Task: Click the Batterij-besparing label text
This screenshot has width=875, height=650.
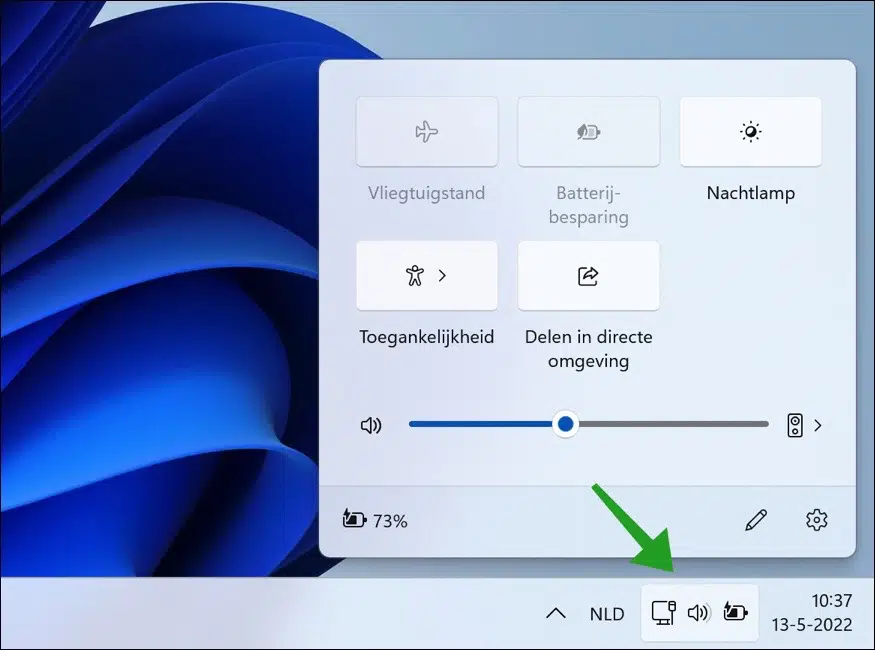Action: 589,205
